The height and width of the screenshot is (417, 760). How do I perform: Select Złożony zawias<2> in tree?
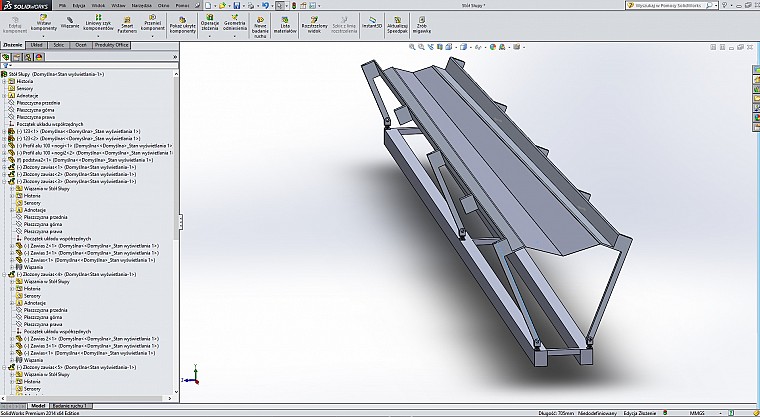click(77, 174)
